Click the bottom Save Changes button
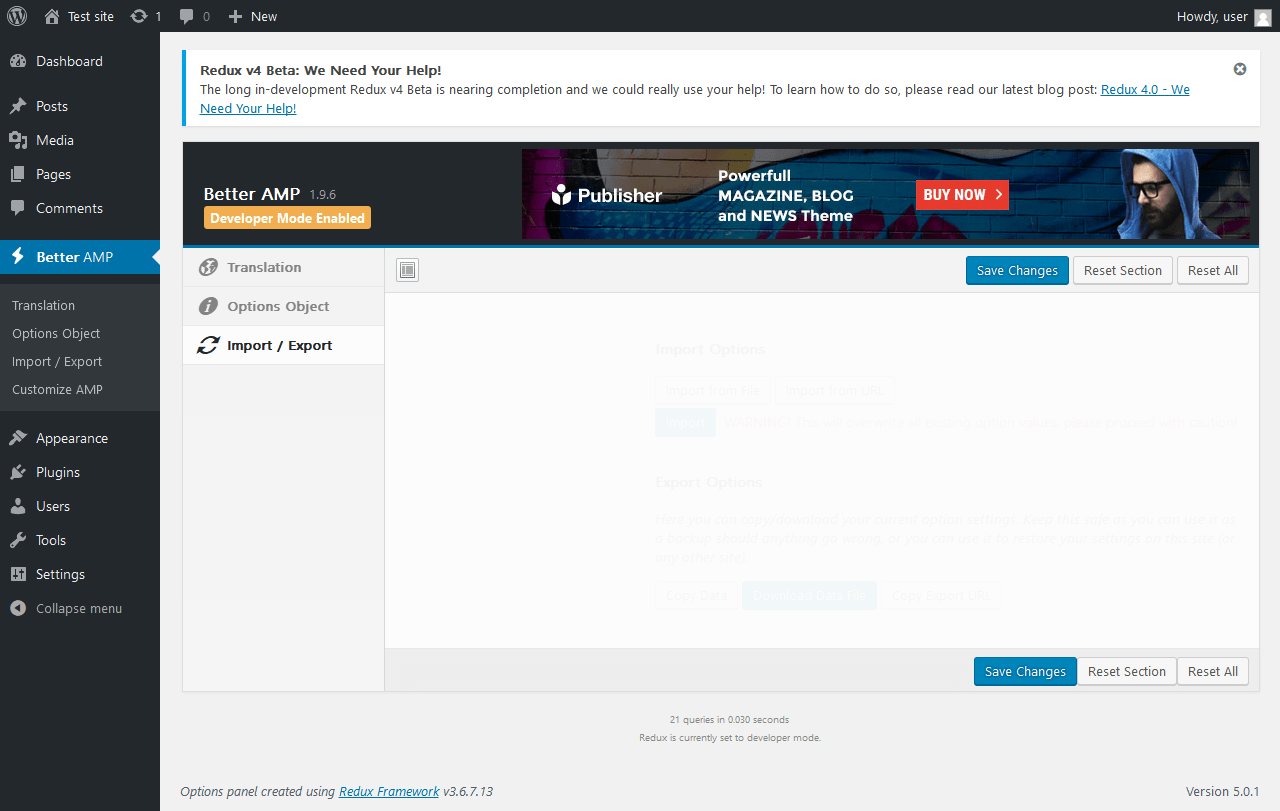The height and width of the screenshot is (811, 1280). [x=1025, y=671]
